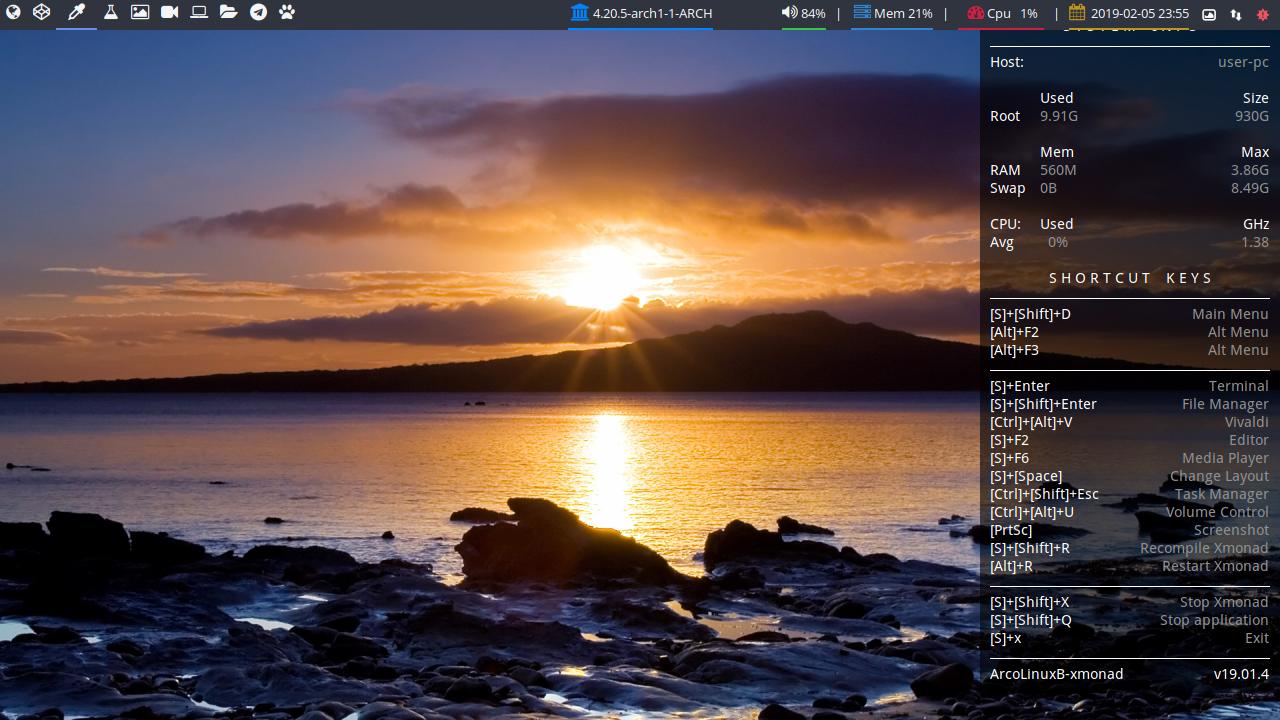
Task: Open the laptop workspace icon
Action: (199, 13)
